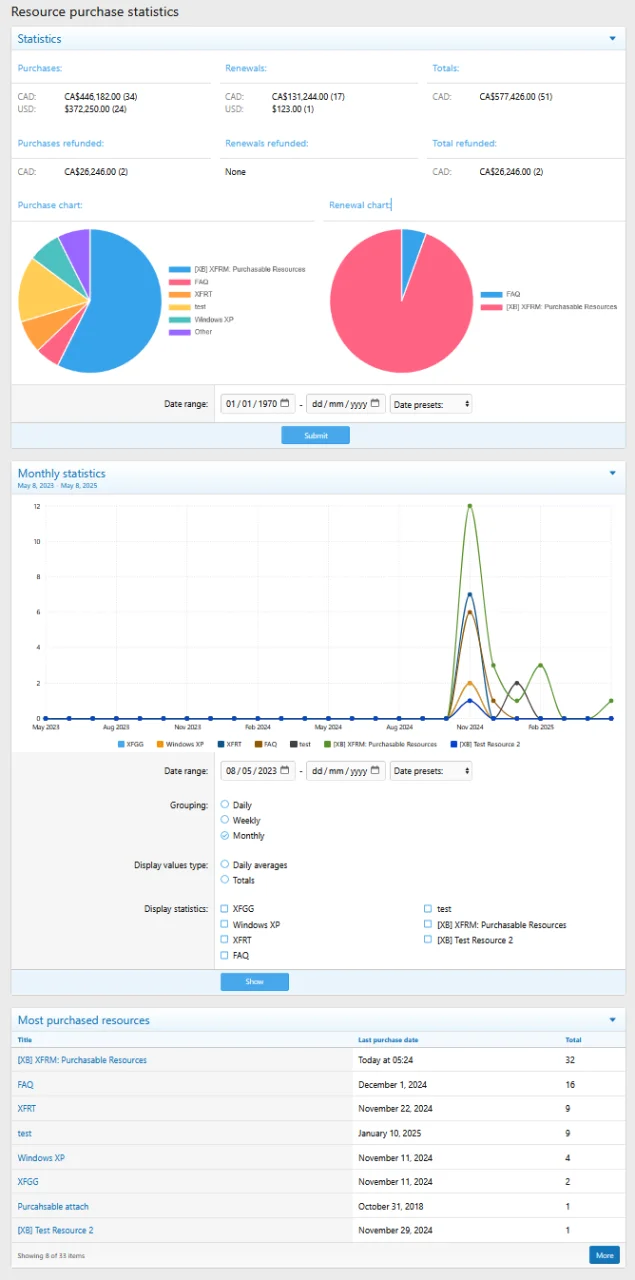
Task: Collapse the Monthly statistics section
Action: coord(612,473)
